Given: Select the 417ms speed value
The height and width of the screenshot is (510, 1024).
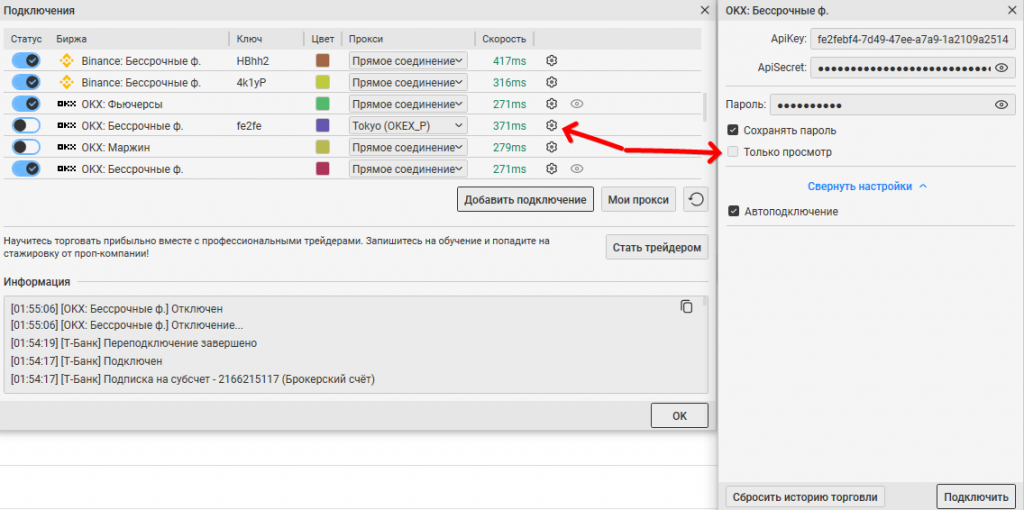Looking at the screenshot, I should (509, 61).
